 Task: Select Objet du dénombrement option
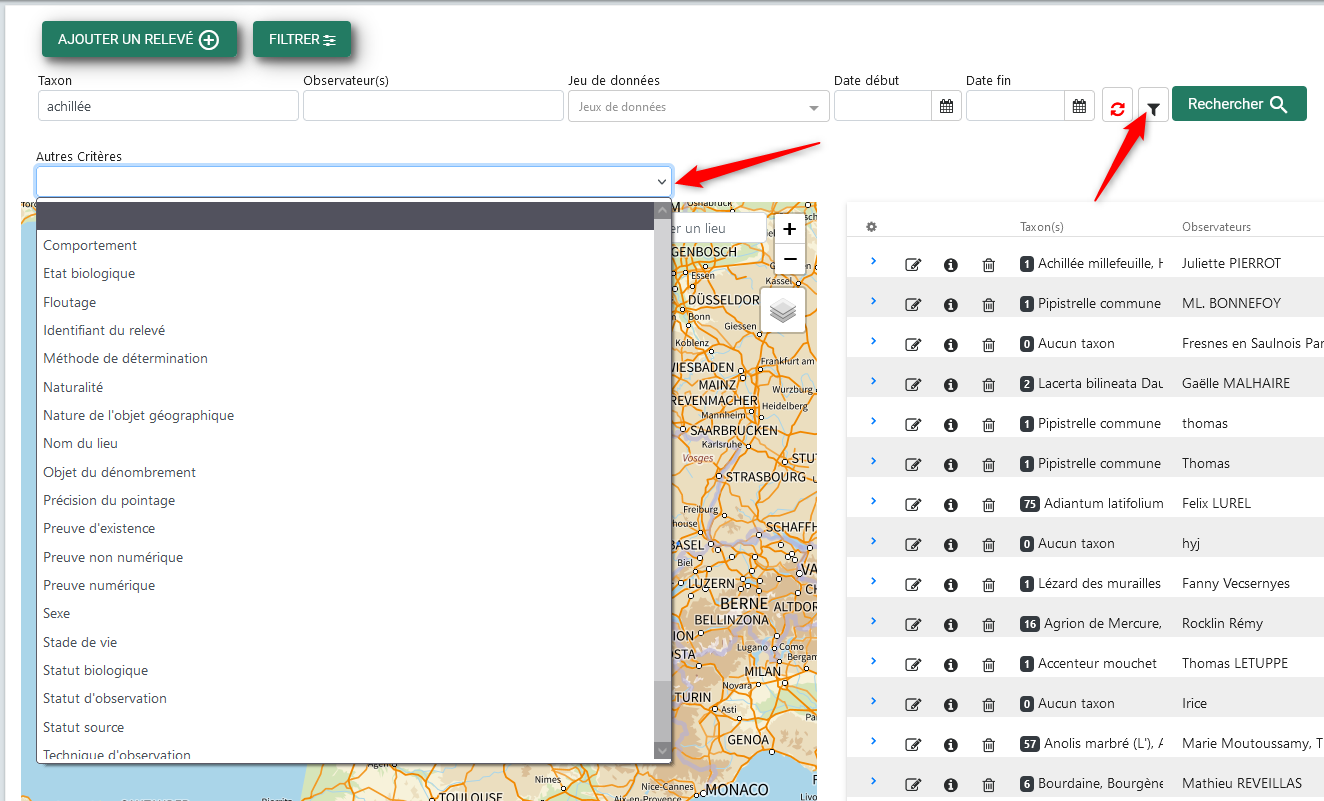346,472
